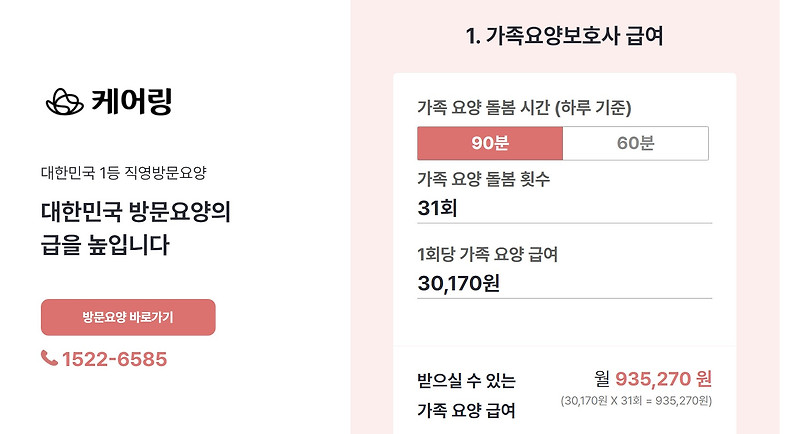Image resolution: width=800 pixels, height=434 pixels.
Task: Click the per-visit pay field showing 30,170원
Action: click(x=564, y=283)
